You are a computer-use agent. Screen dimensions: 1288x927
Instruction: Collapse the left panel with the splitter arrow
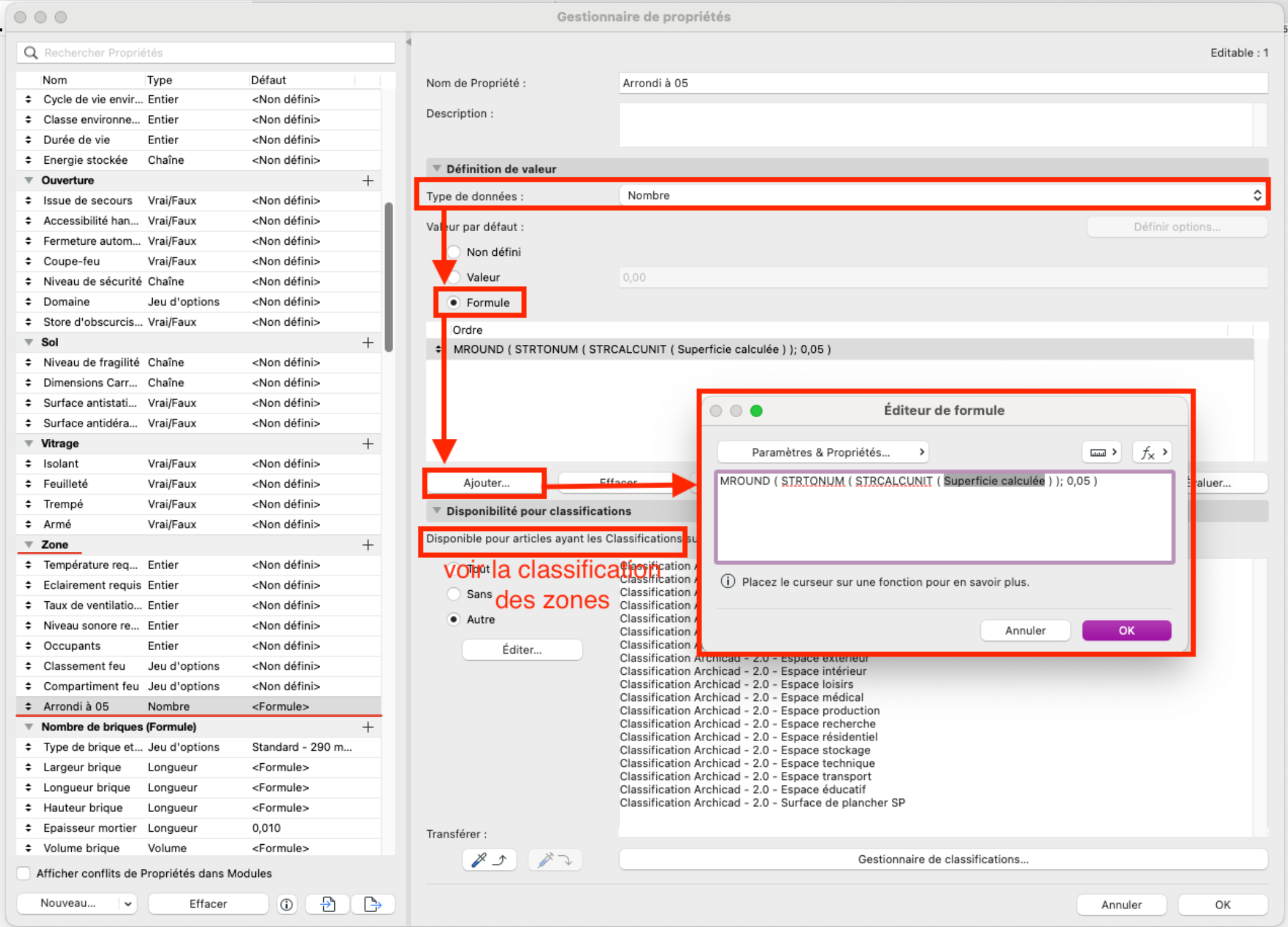pos(409,42)
